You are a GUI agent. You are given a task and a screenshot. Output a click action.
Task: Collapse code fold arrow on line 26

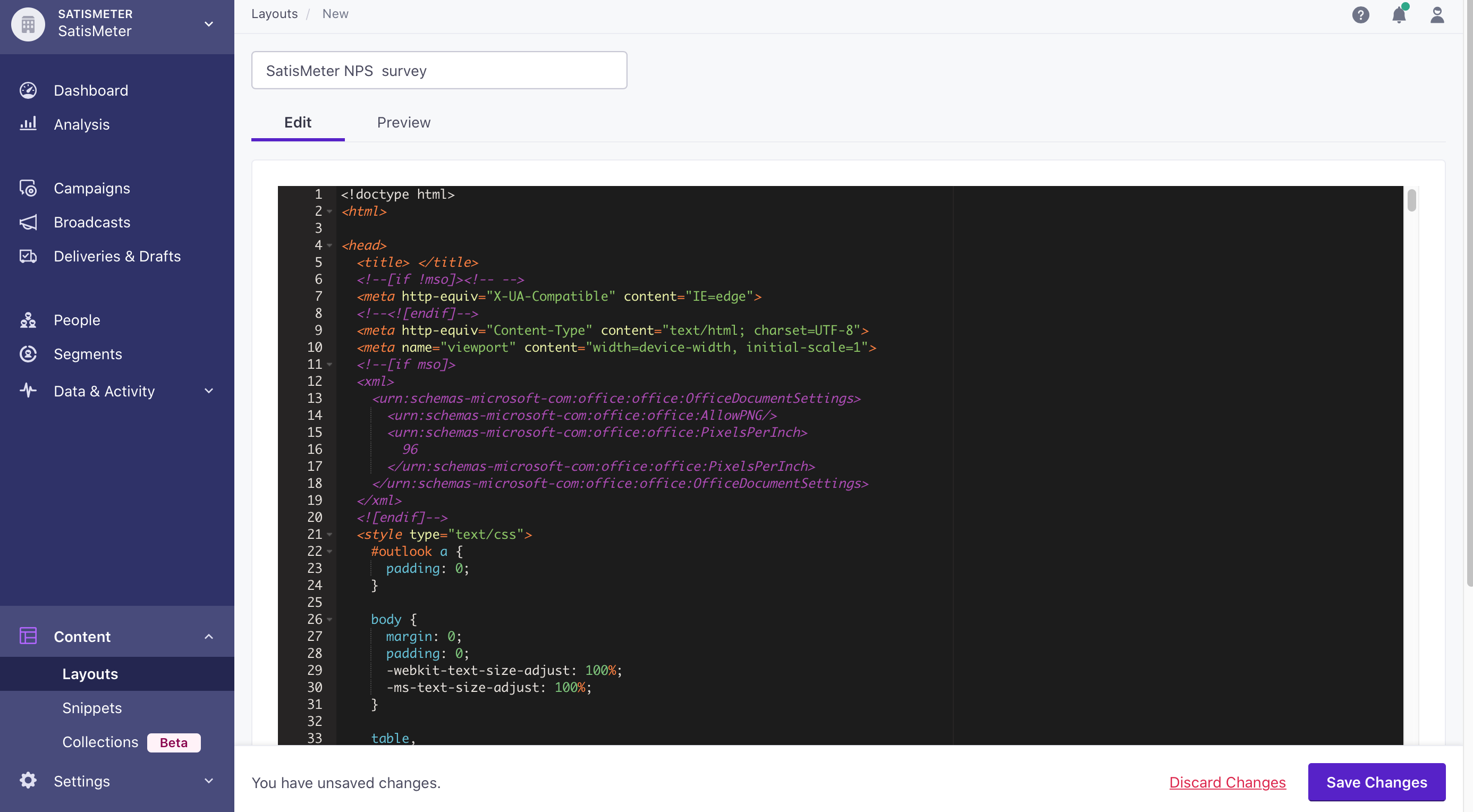point(329,619)
